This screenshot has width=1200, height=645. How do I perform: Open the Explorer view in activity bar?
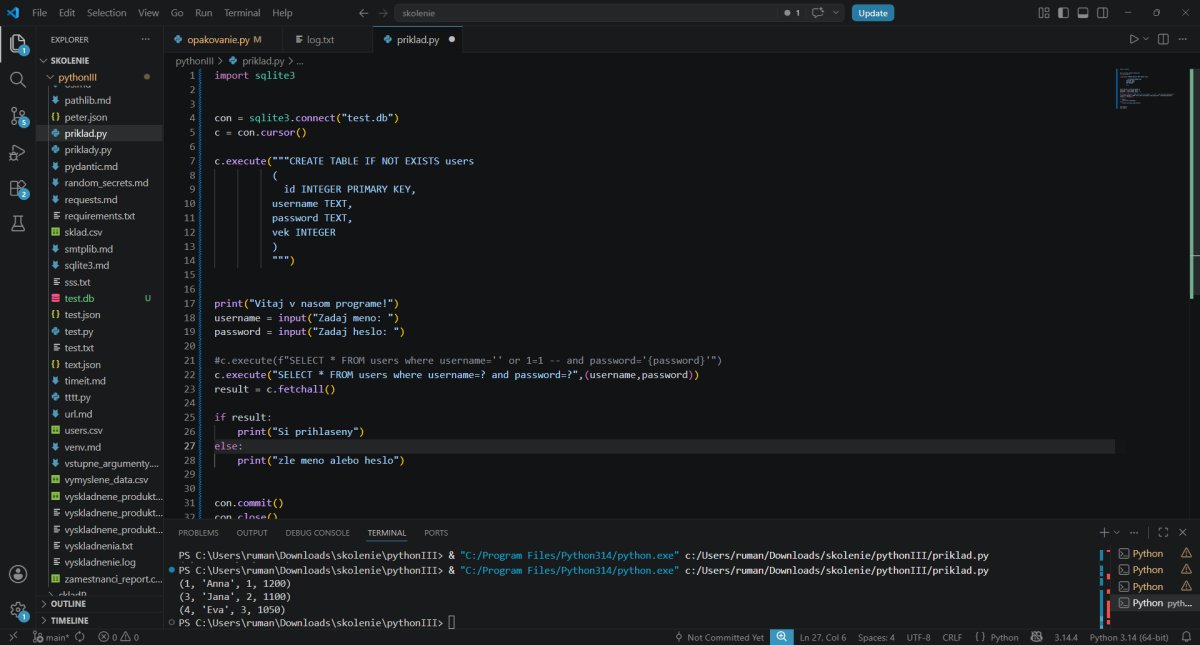tap(17, 44)
